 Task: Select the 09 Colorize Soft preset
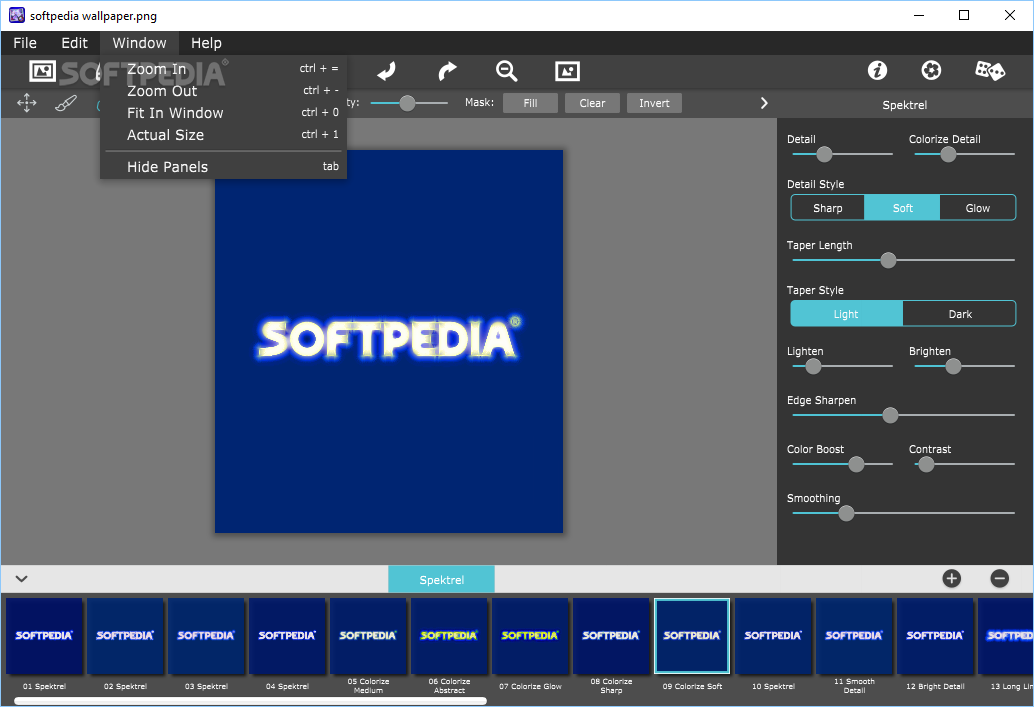[692, 636]
